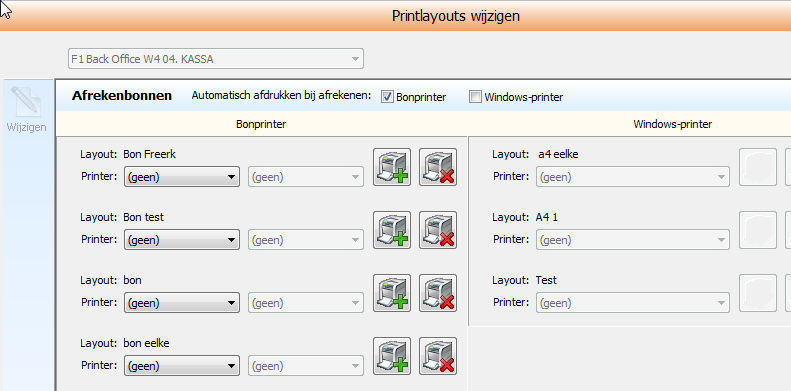Open Printer dropdown for Bon Freerk

tap(182, 177)
